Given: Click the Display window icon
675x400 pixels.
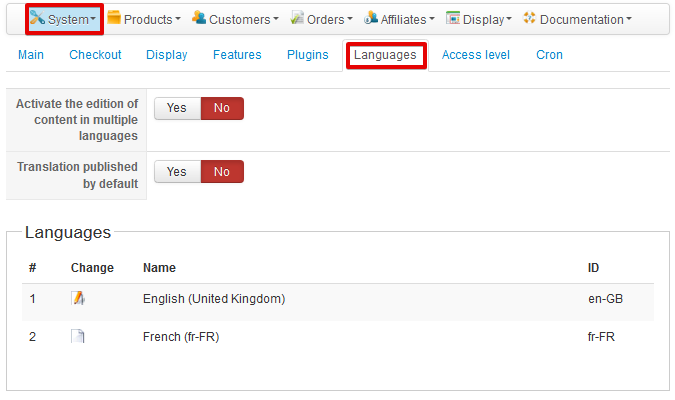Looking at the screenshot, I should pyautogui.click(x=453, y=18).
